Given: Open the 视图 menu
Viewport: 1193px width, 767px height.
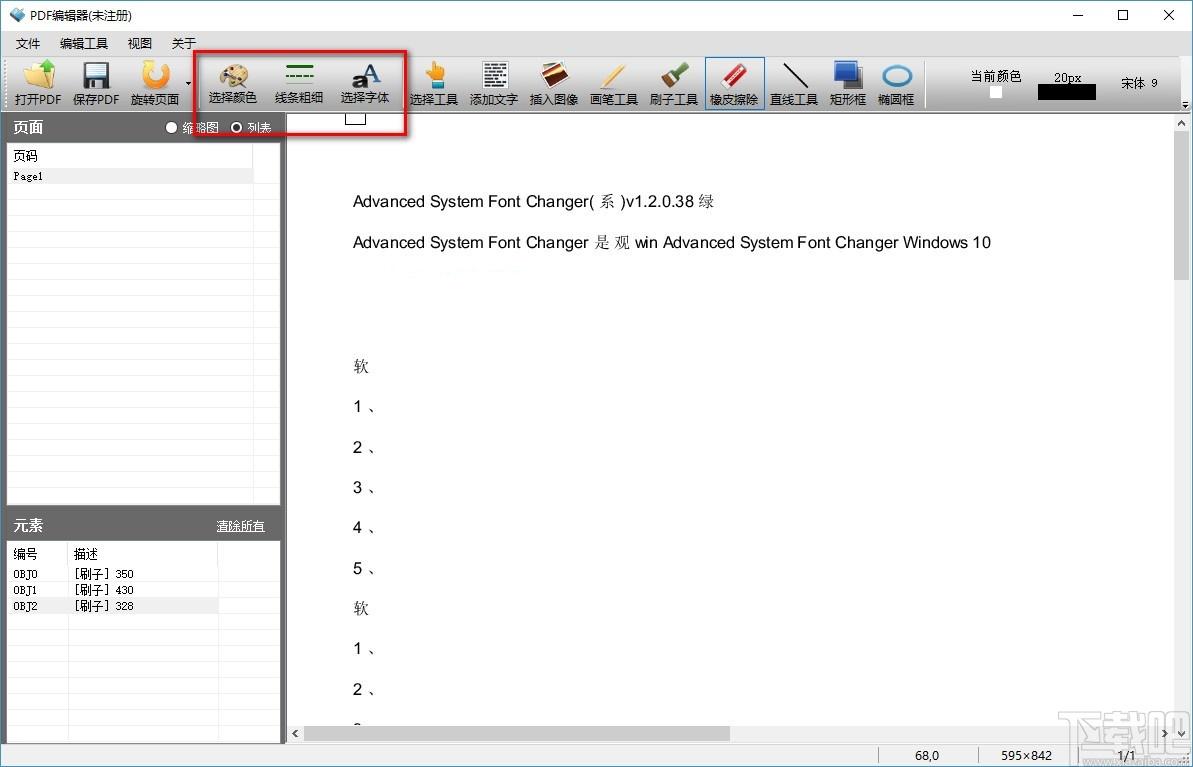Looking at the screenshot, I should (140, 43).
